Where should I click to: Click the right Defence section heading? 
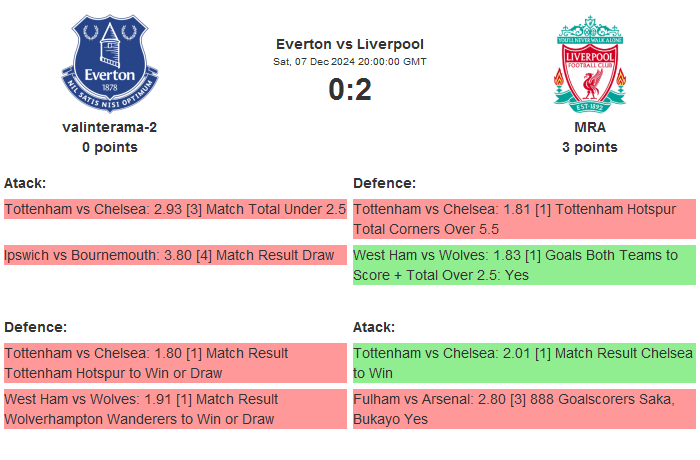coord(385,183)
